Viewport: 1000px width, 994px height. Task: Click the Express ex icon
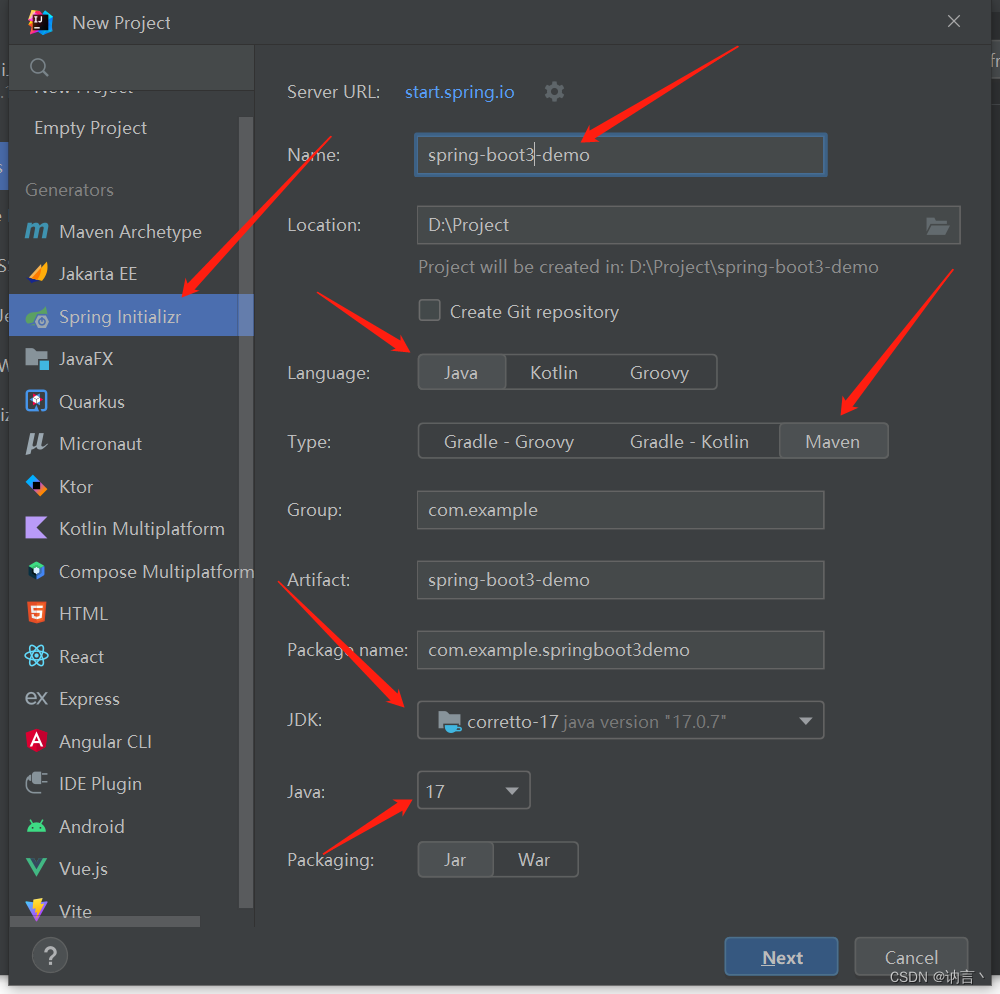(36, 698)
